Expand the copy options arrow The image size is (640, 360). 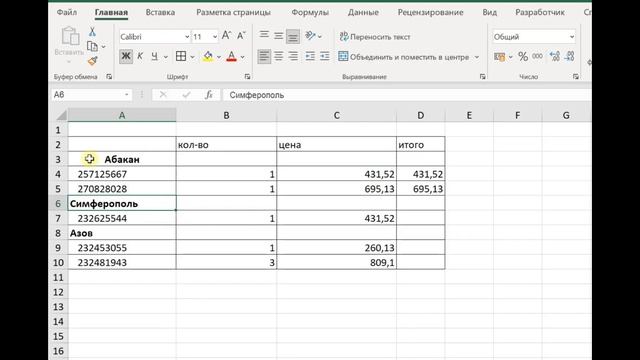[103, 47]
